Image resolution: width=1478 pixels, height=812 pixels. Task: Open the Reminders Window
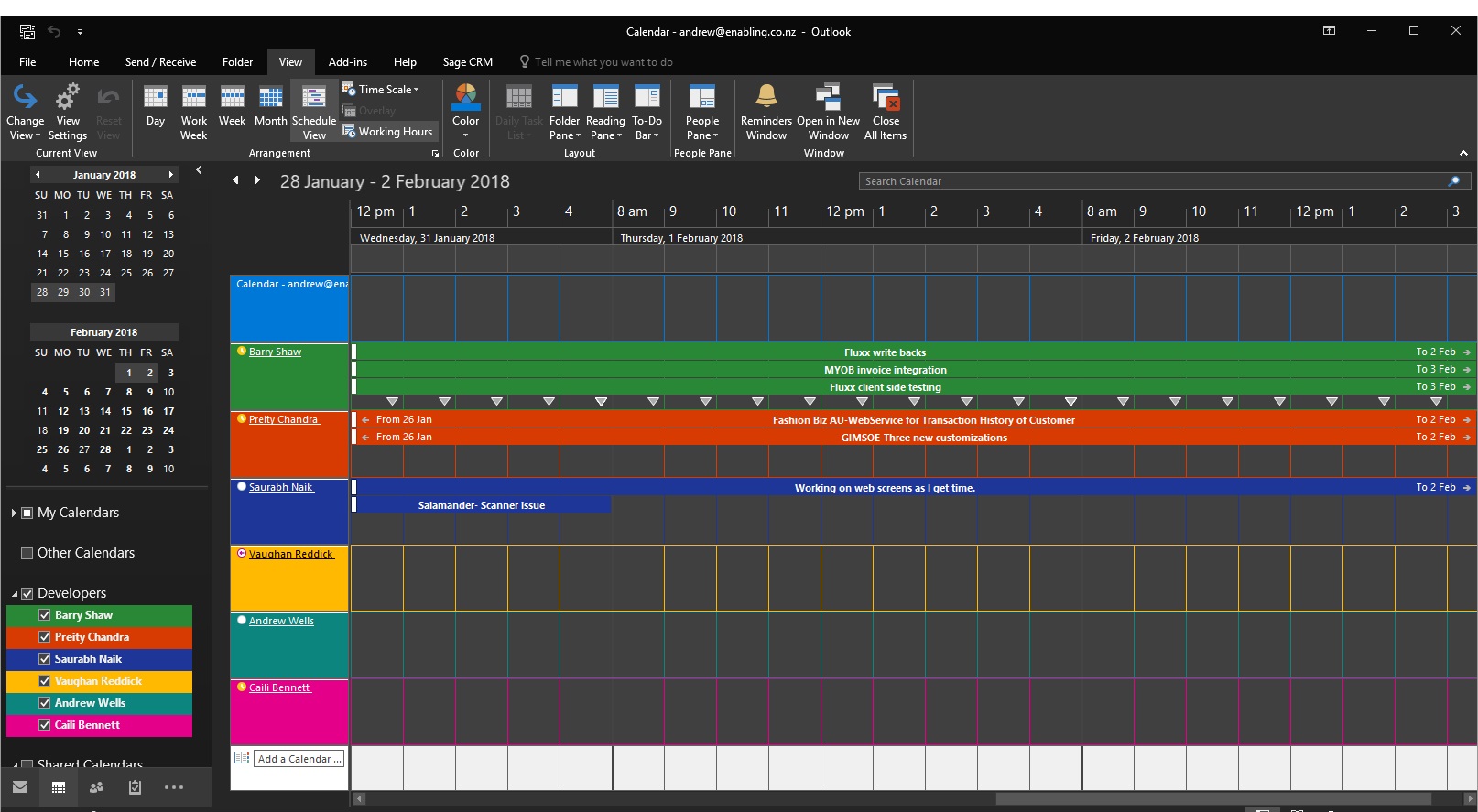pos(766,112)
